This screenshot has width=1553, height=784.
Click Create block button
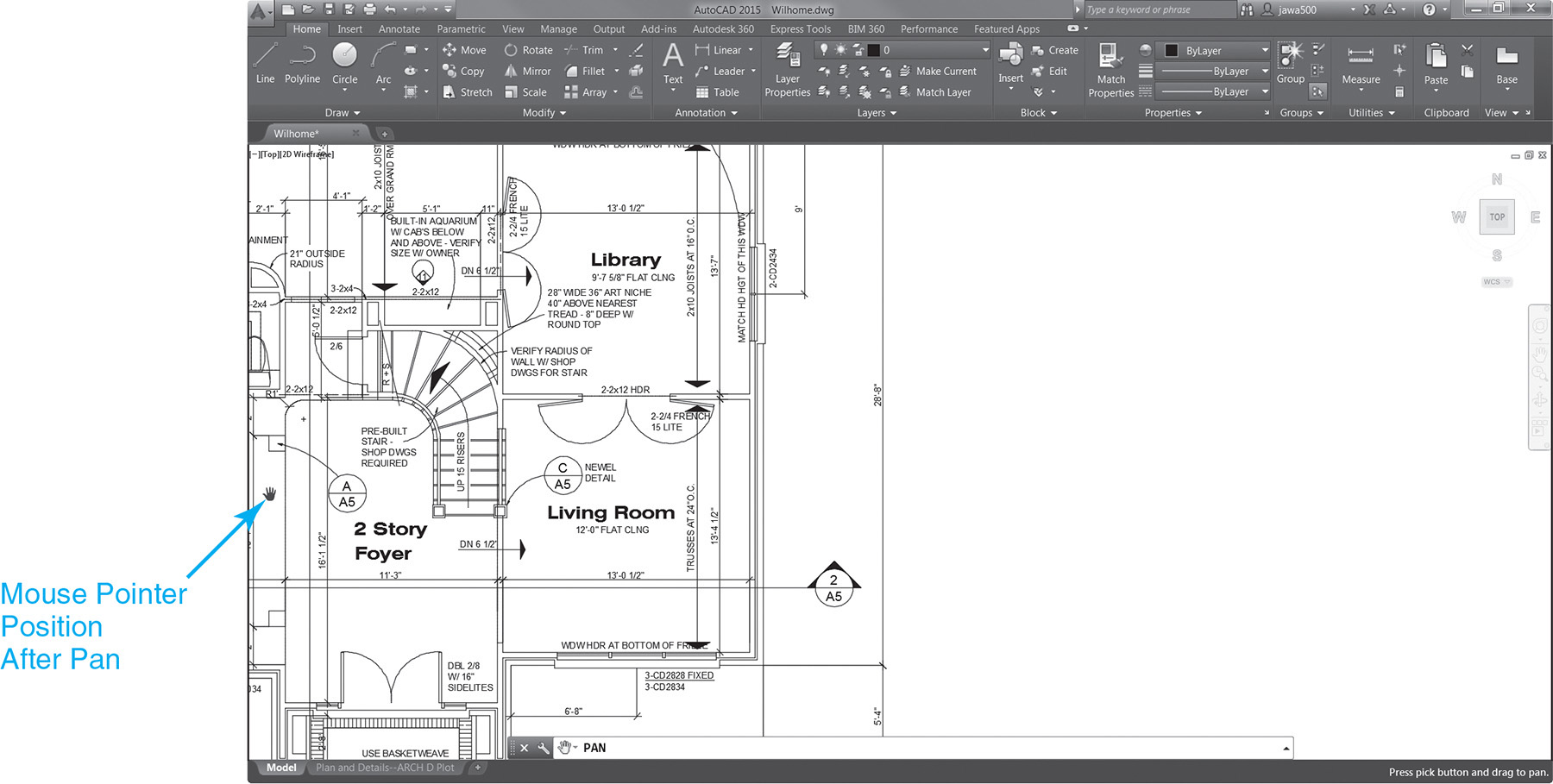click(1054, 50)
